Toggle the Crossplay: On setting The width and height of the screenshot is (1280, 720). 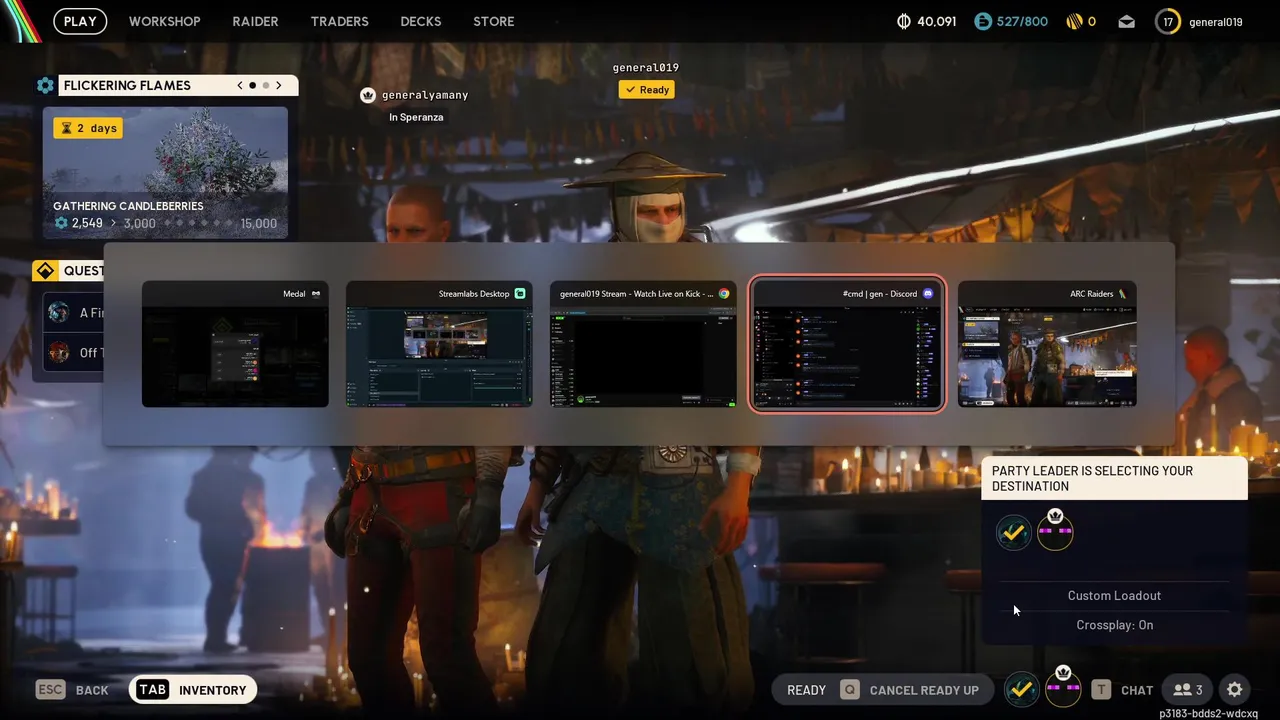(x=1114, y=625)
